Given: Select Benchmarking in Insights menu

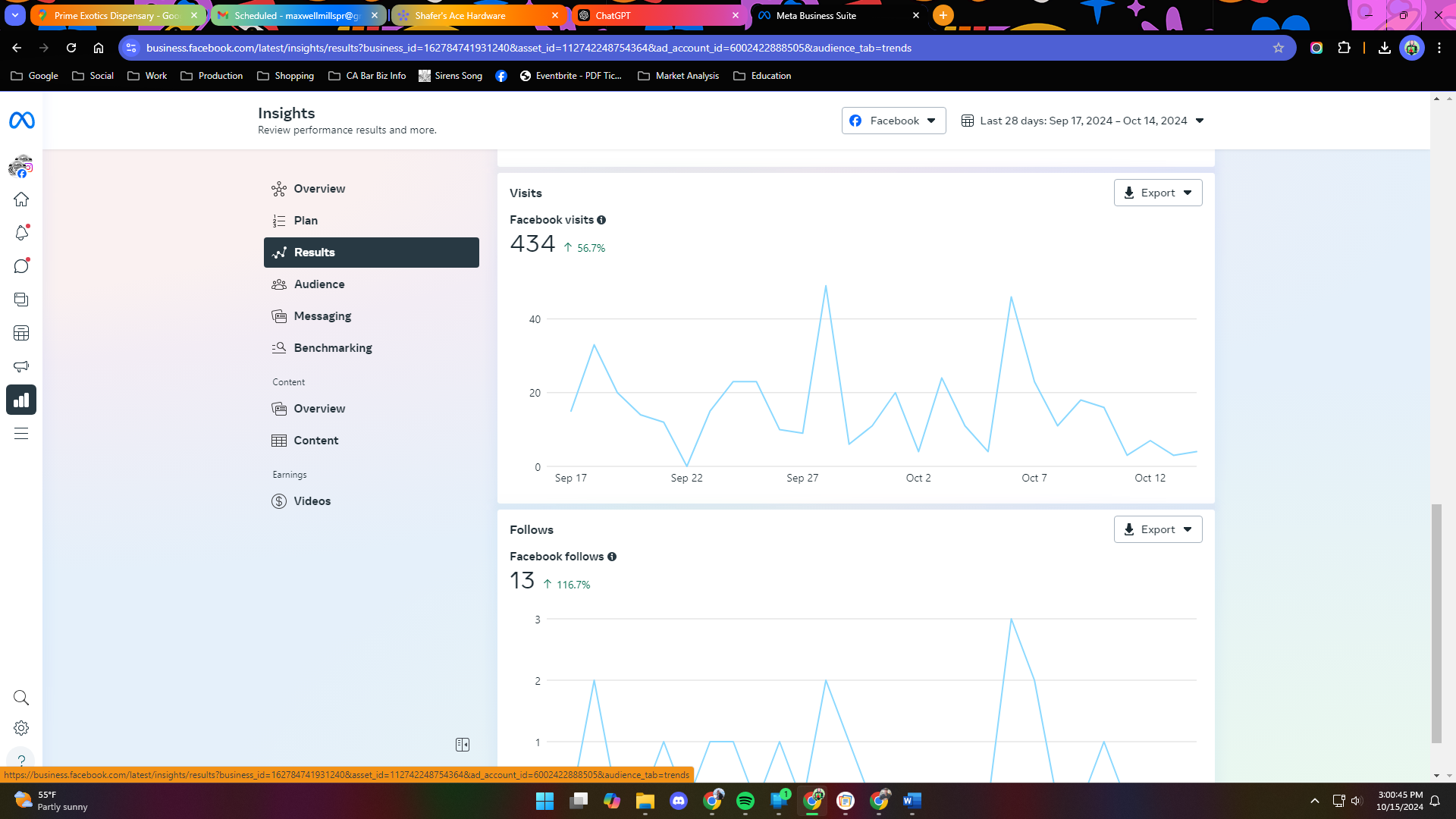Looking at the screenshot, I should click(x=333, y=348).
